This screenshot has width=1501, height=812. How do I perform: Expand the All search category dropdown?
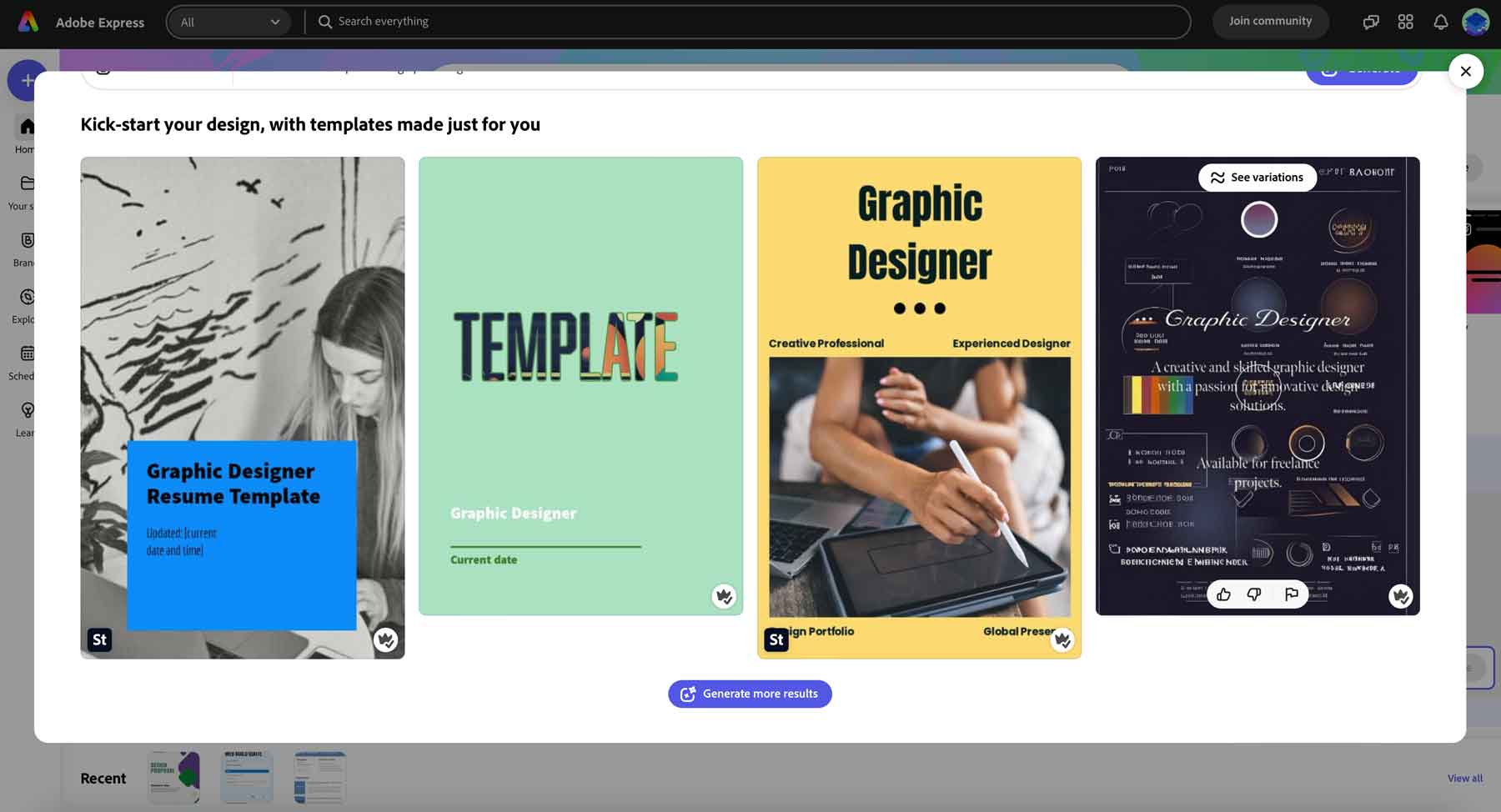click(x=228, y=22)
